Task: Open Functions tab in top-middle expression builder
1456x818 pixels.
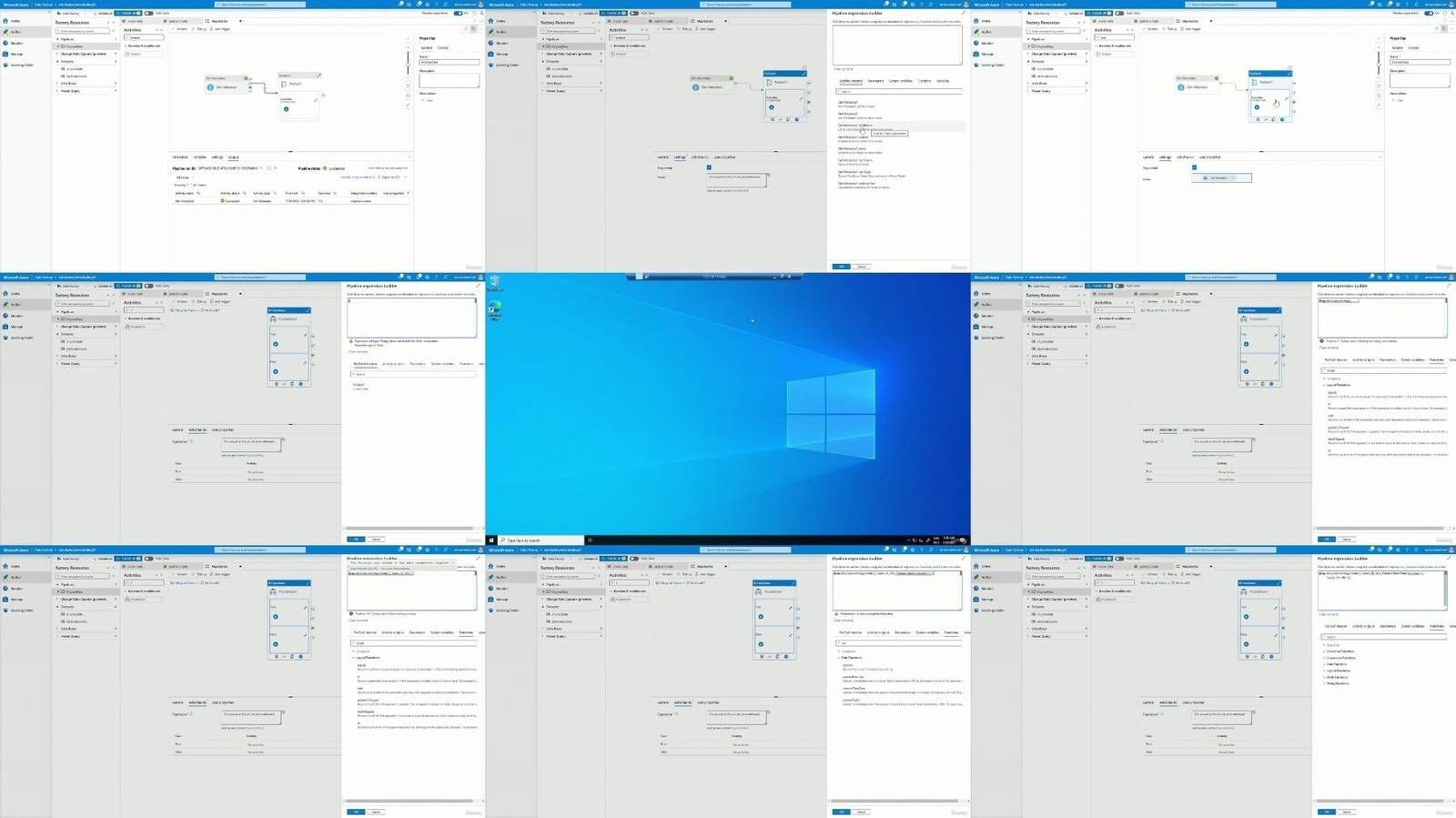Action: point(925,81)
